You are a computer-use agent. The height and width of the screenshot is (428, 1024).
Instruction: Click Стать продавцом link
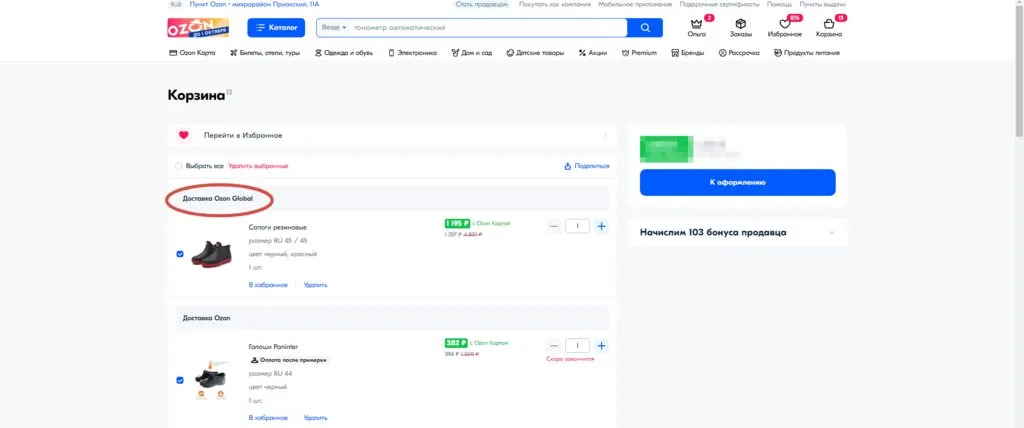[x=481, y=5]
